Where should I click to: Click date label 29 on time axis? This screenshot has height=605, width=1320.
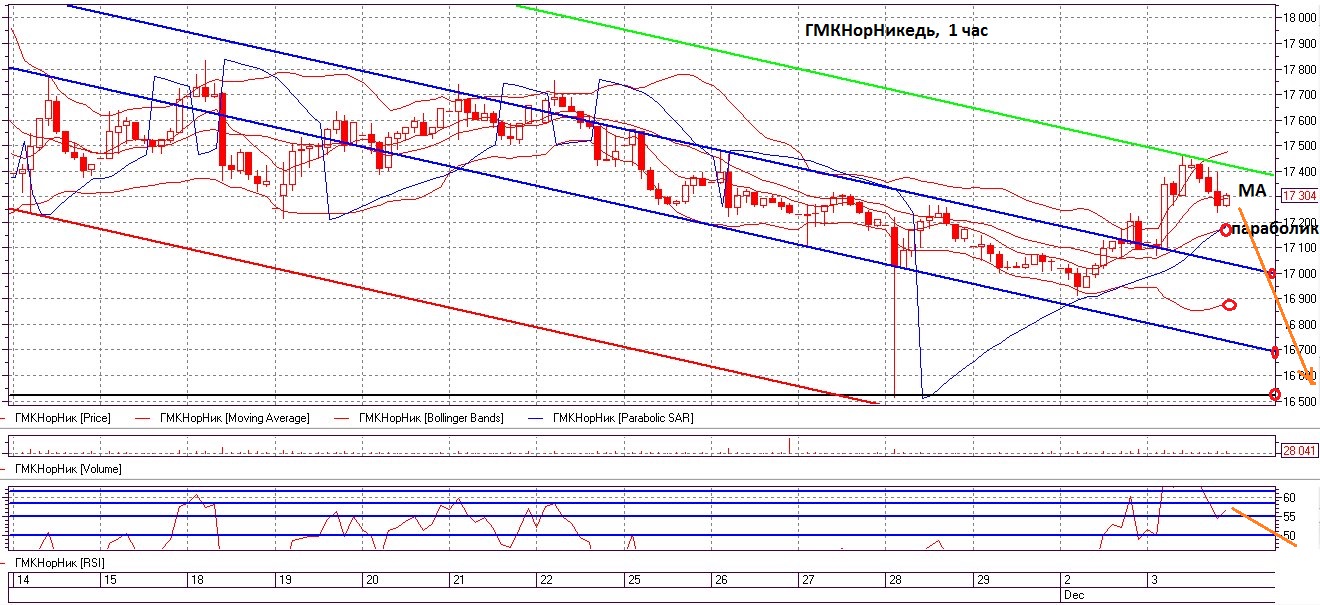(x=983, y=580)
